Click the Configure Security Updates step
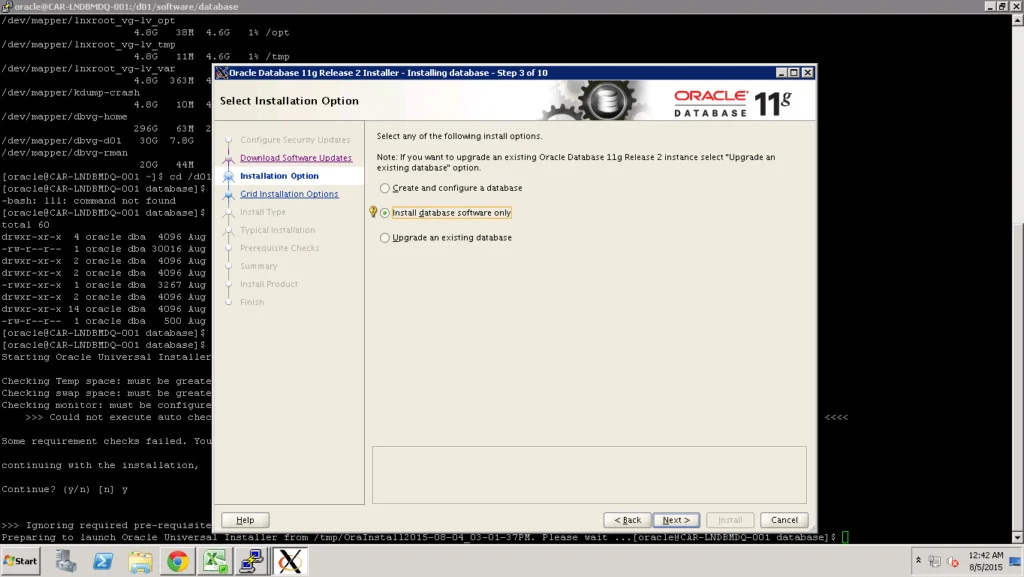The width and height of the screenshot is (1024, 577). (295, 140)
